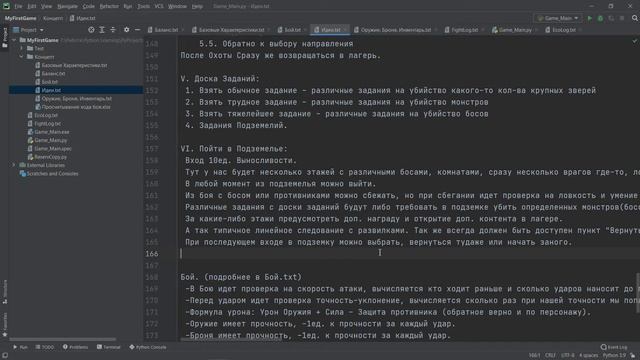Open the Python Console tool window
Viewport: 640px width, 360px height.
pos(148,347)
